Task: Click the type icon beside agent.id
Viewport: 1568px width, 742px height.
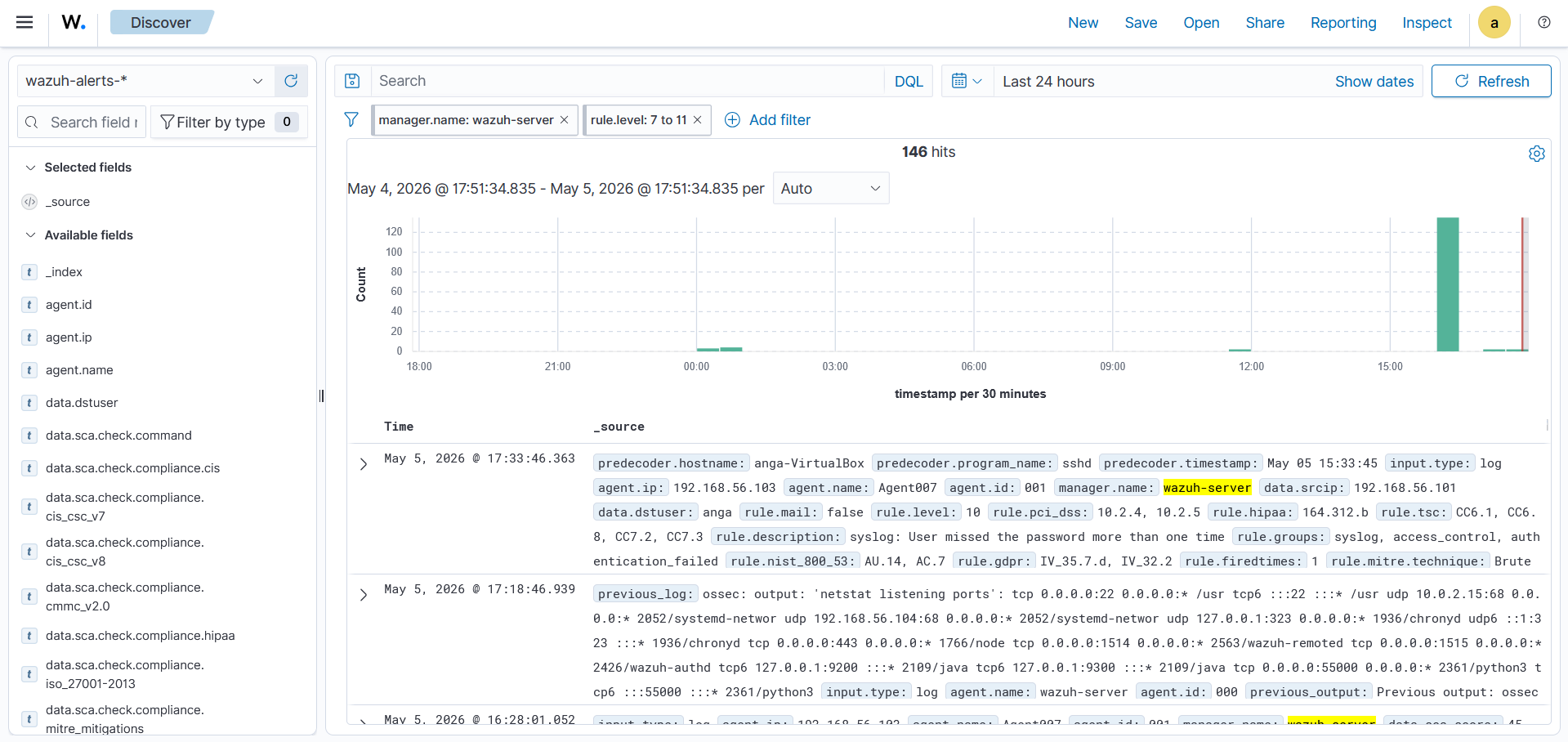Action: 29,305
